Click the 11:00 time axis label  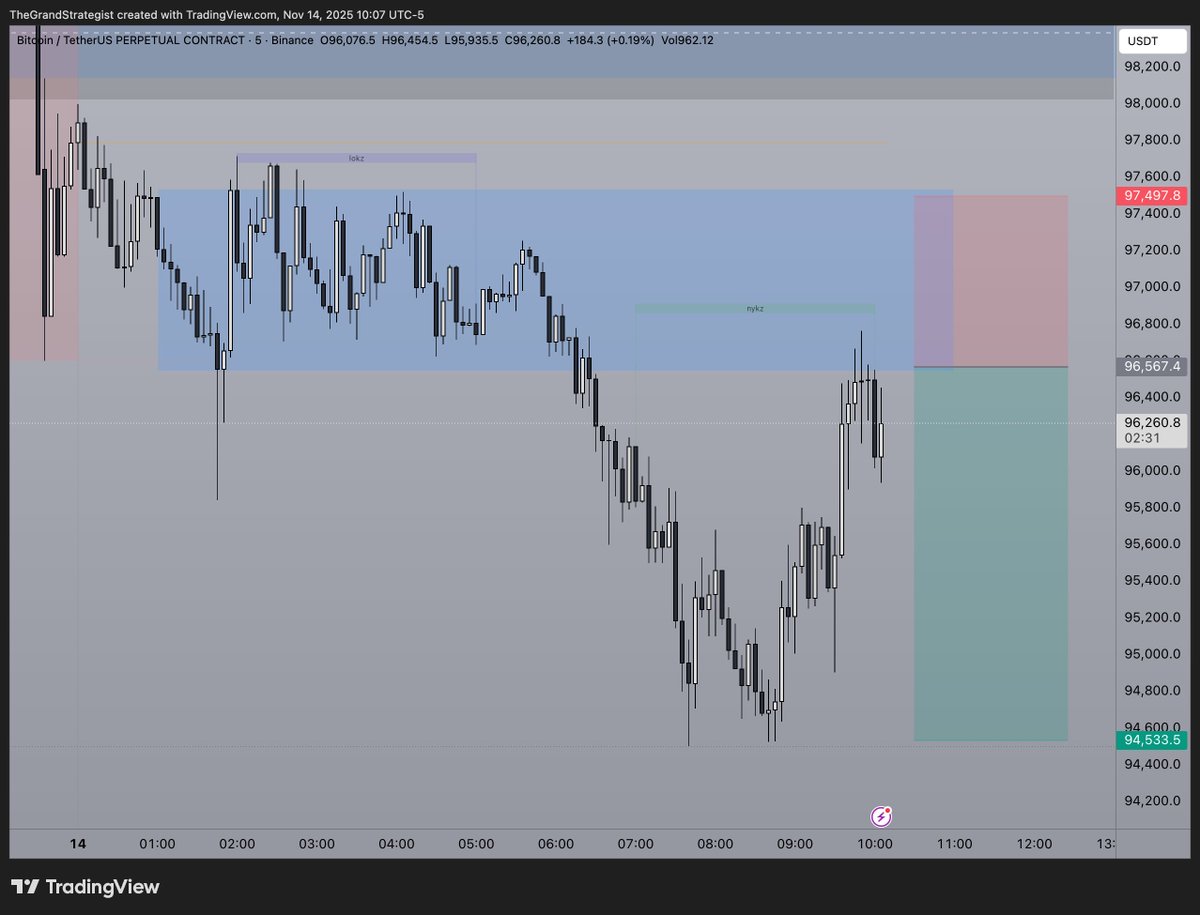(x=955, y=844)
